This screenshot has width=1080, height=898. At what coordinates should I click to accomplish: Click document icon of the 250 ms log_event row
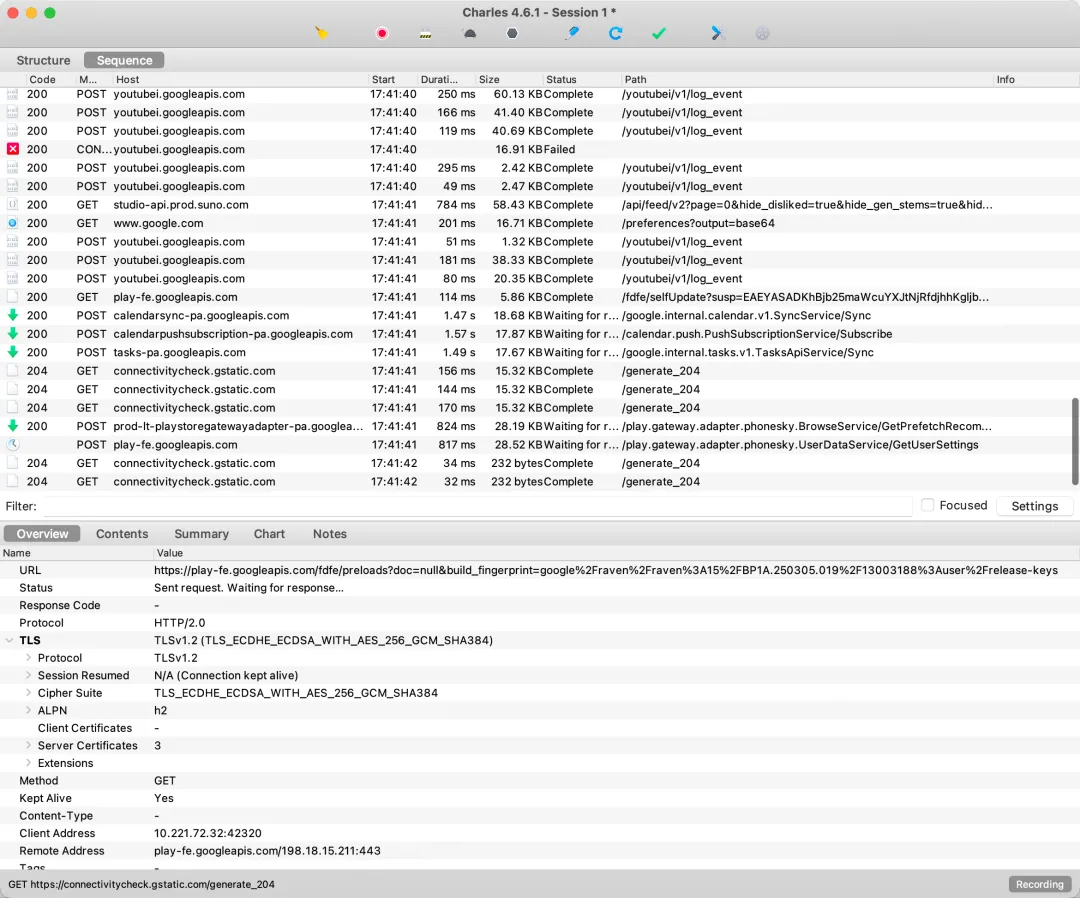[x=12, y=94]
